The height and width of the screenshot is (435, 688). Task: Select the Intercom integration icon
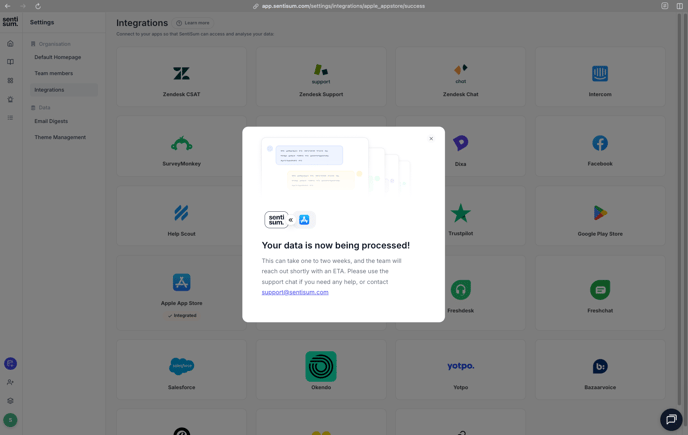[x=600, y=73]
